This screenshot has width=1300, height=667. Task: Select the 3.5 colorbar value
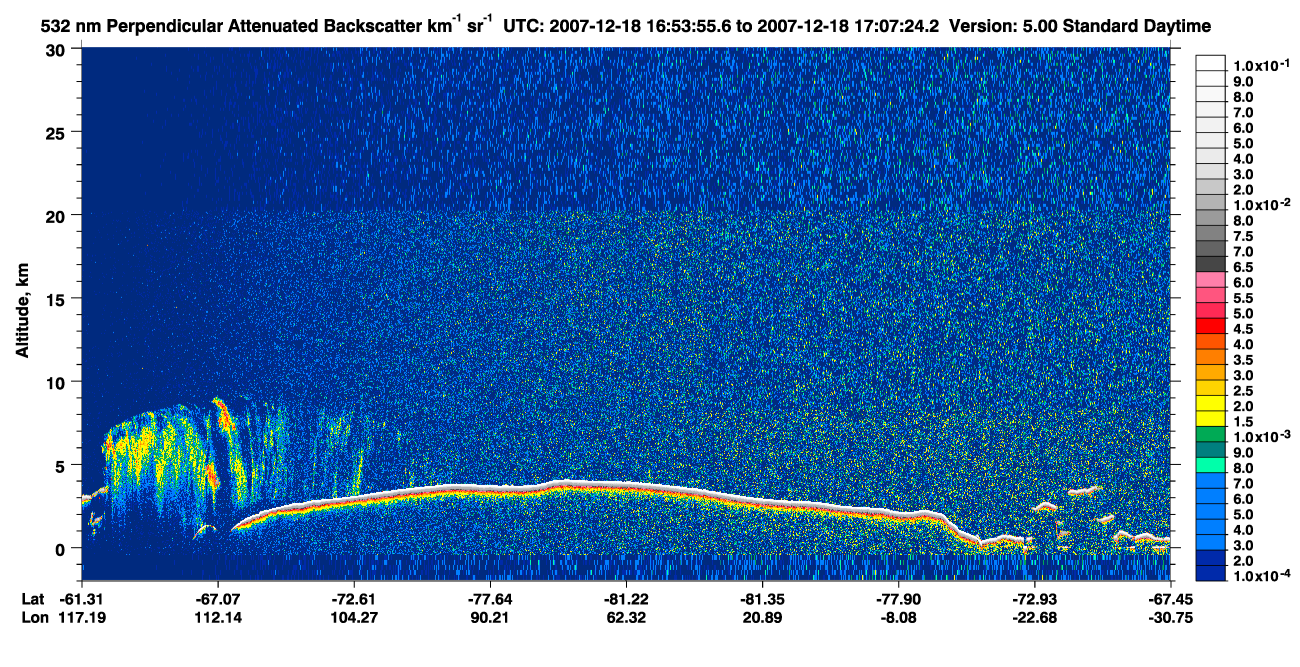click(1245, 359)
